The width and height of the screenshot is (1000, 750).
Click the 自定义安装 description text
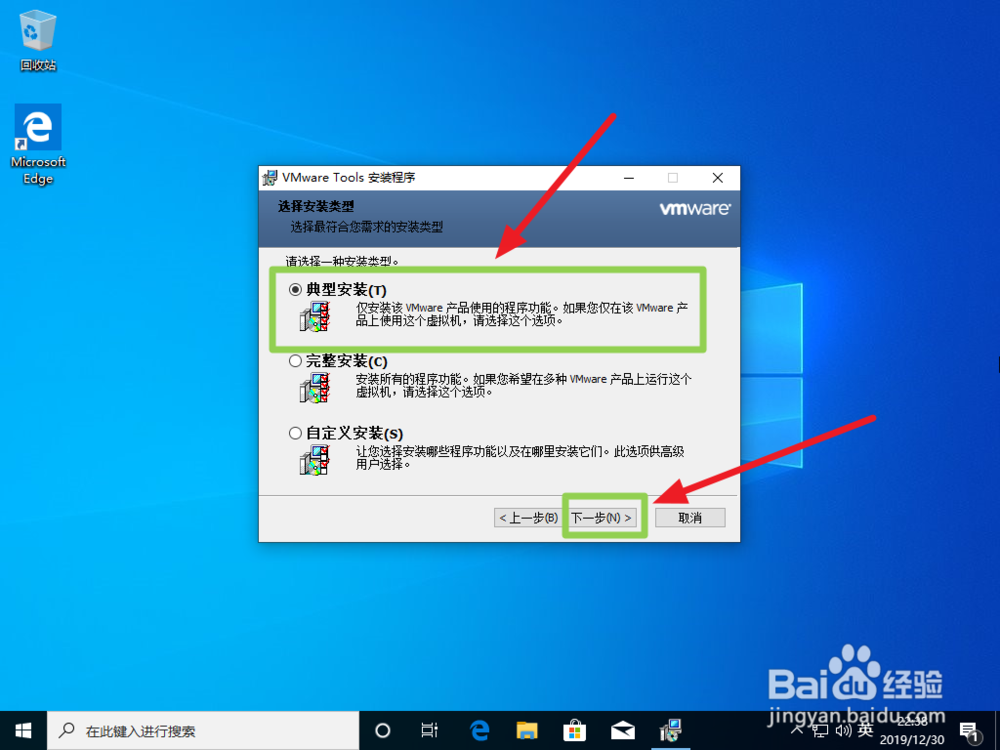pyautogui.click(x=520, y=458)
